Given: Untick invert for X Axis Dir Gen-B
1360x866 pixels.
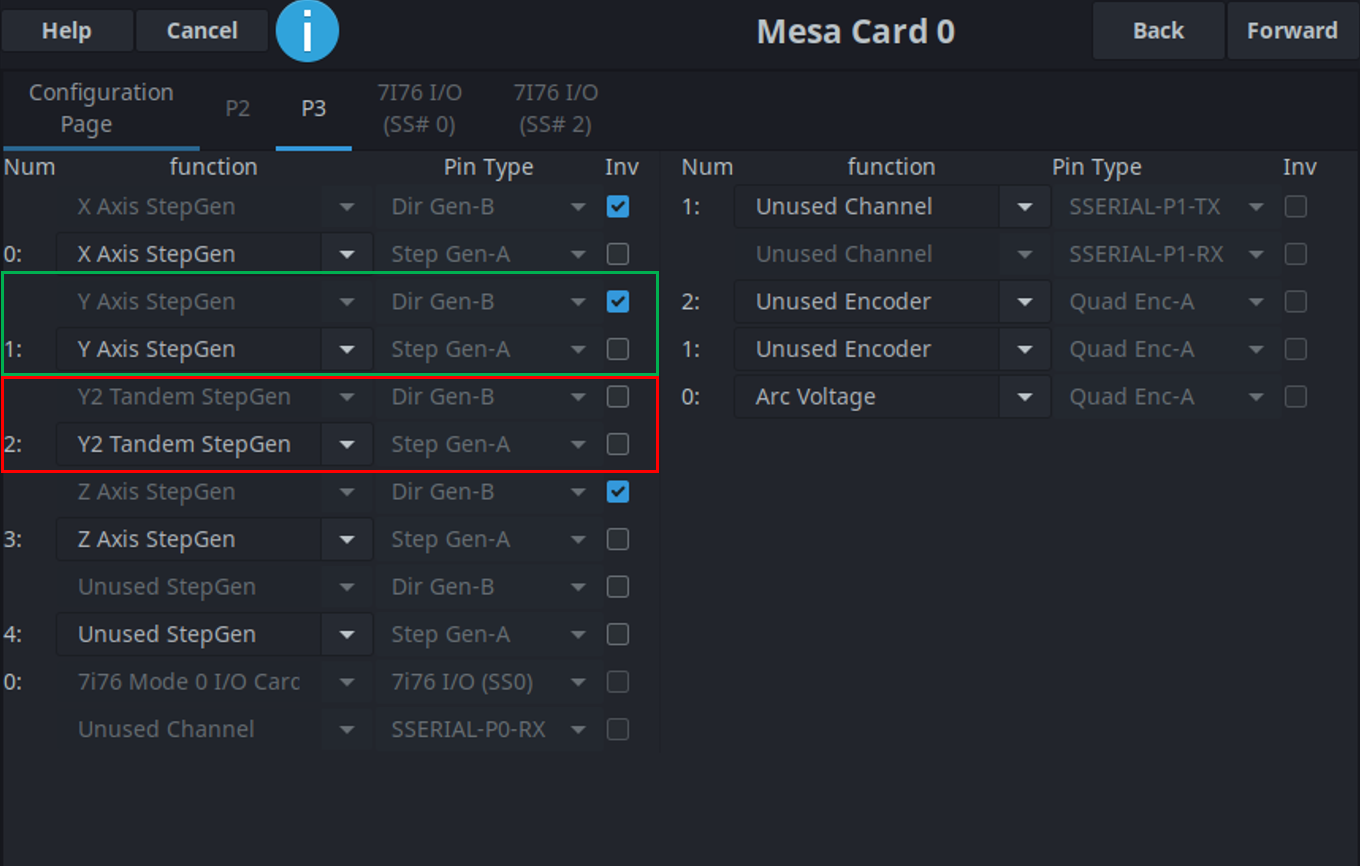Looking at the screenshot, I should (x=618, y=207).
